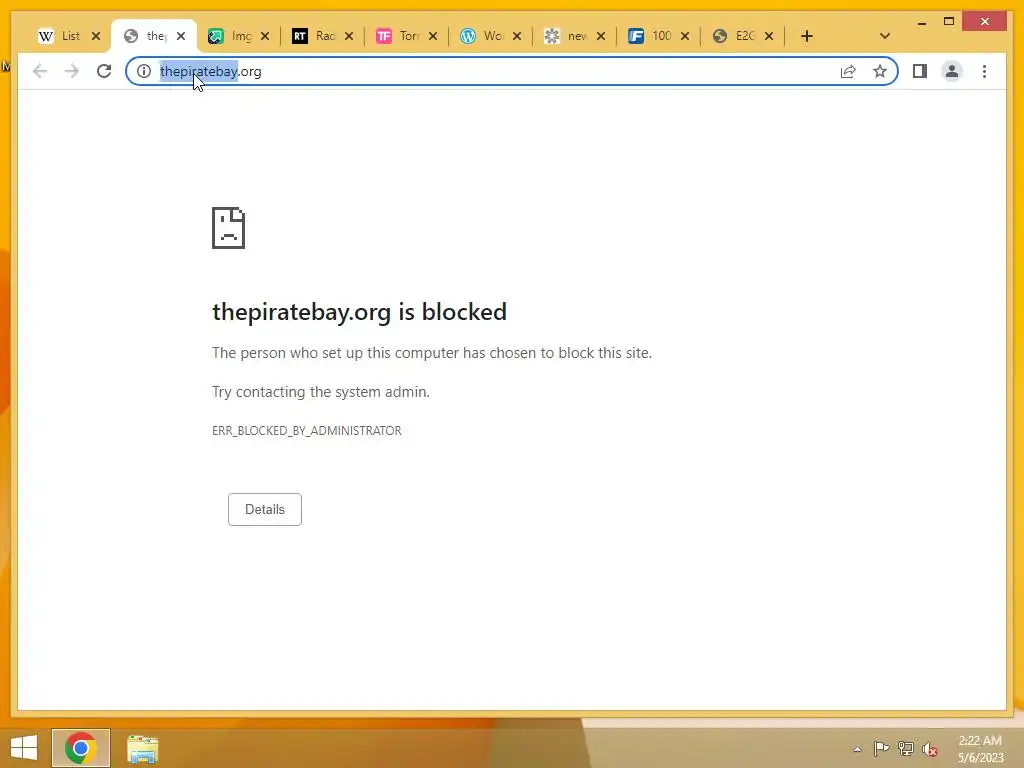The width and height of the screenshot is (1024, 768).
Task: Switch to the Wikipedia List tab
Action: 59,36
